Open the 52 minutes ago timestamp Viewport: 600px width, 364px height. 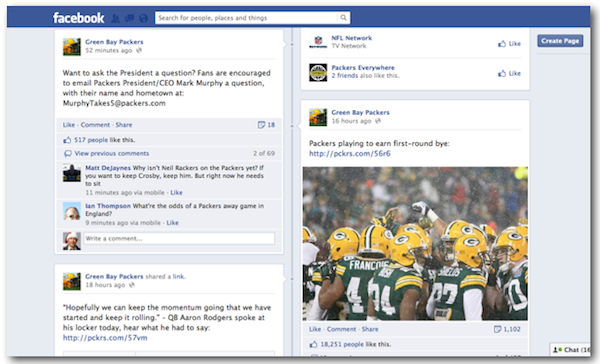coord(109,51)
